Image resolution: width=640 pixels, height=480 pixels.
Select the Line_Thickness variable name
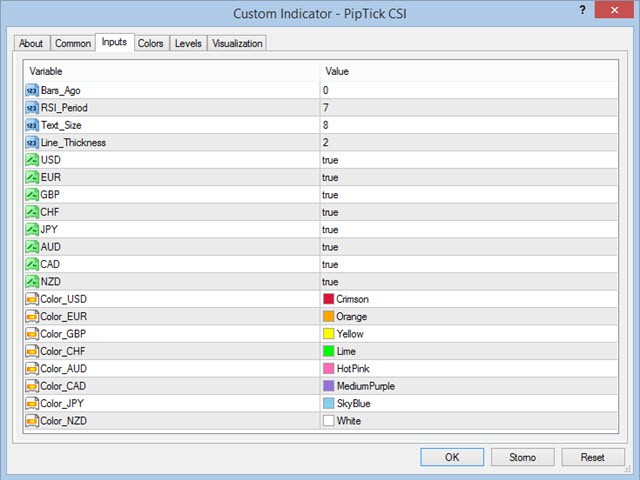(x=73, y=142)
